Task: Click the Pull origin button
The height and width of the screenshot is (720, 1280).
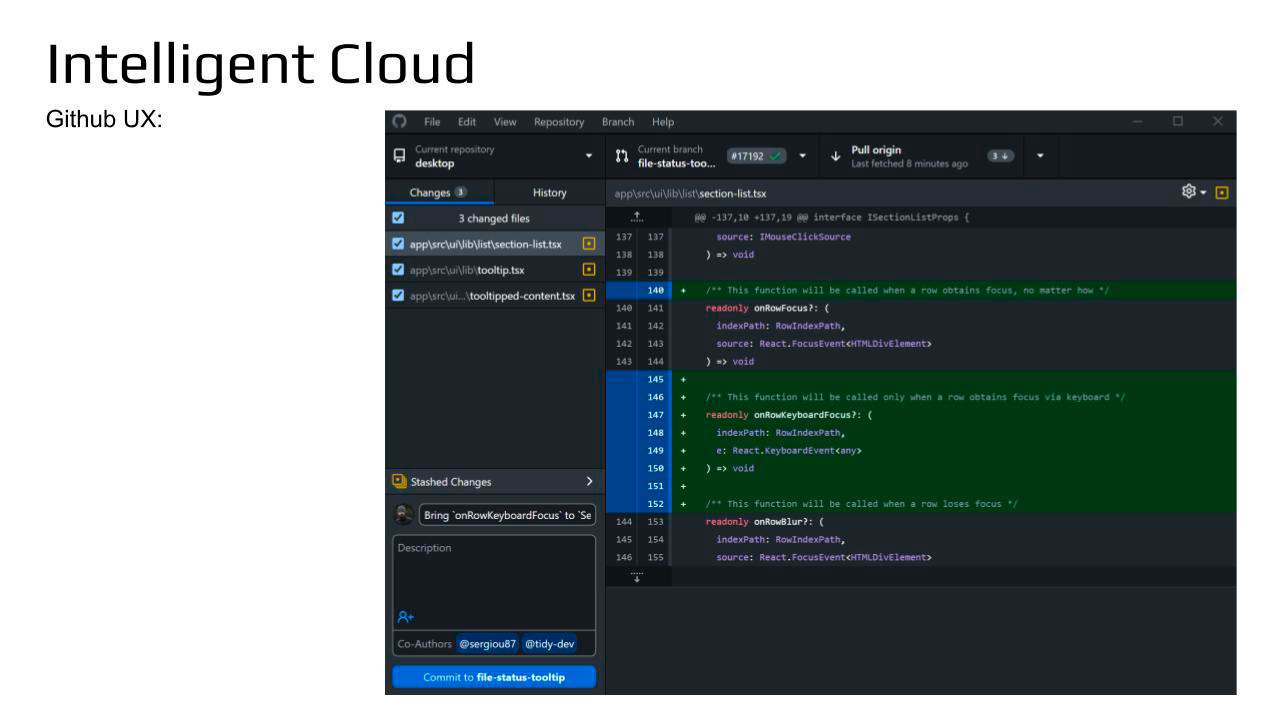Action: click(x=908, y=156)
